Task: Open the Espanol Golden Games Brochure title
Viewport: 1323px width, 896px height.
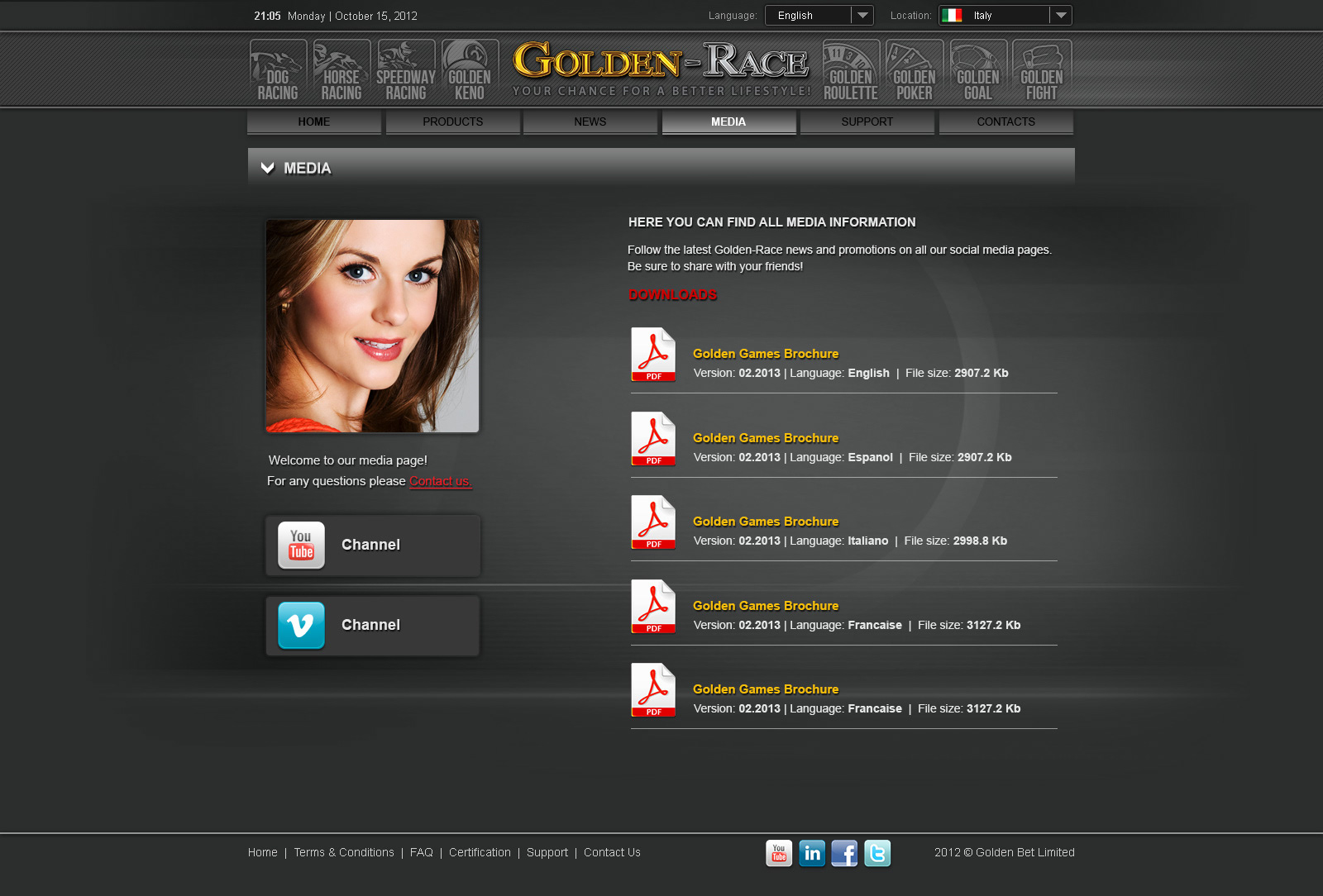Action: (766, 438)
